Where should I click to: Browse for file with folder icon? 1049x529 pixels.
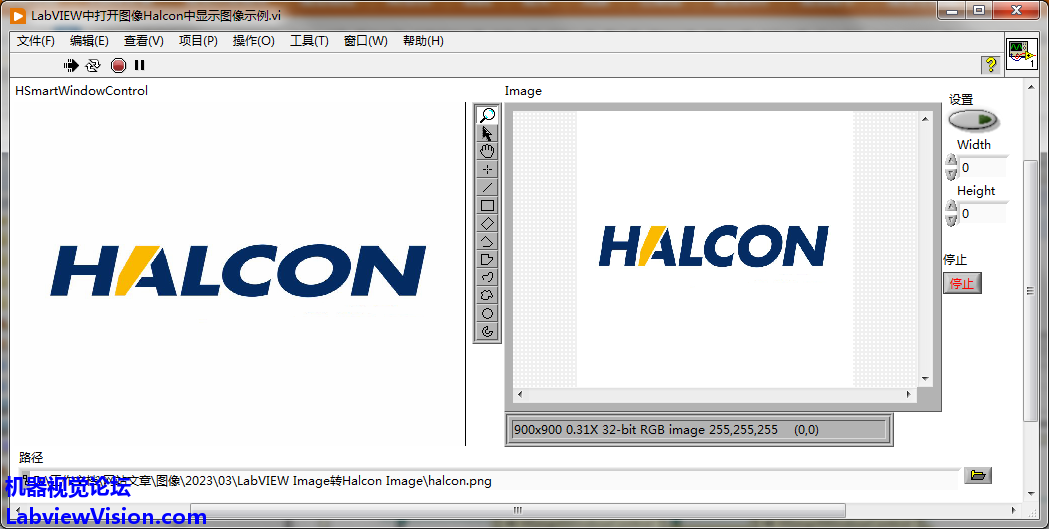977,475
